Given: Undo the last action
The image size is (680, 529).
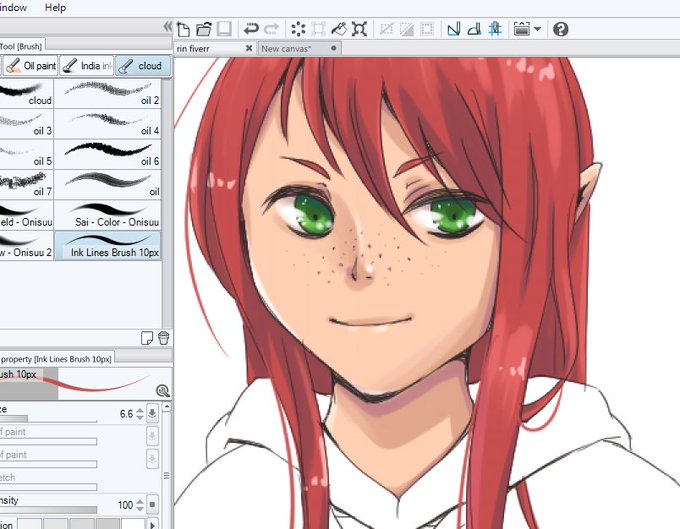Looking at the screenshot, I should 251,29.
